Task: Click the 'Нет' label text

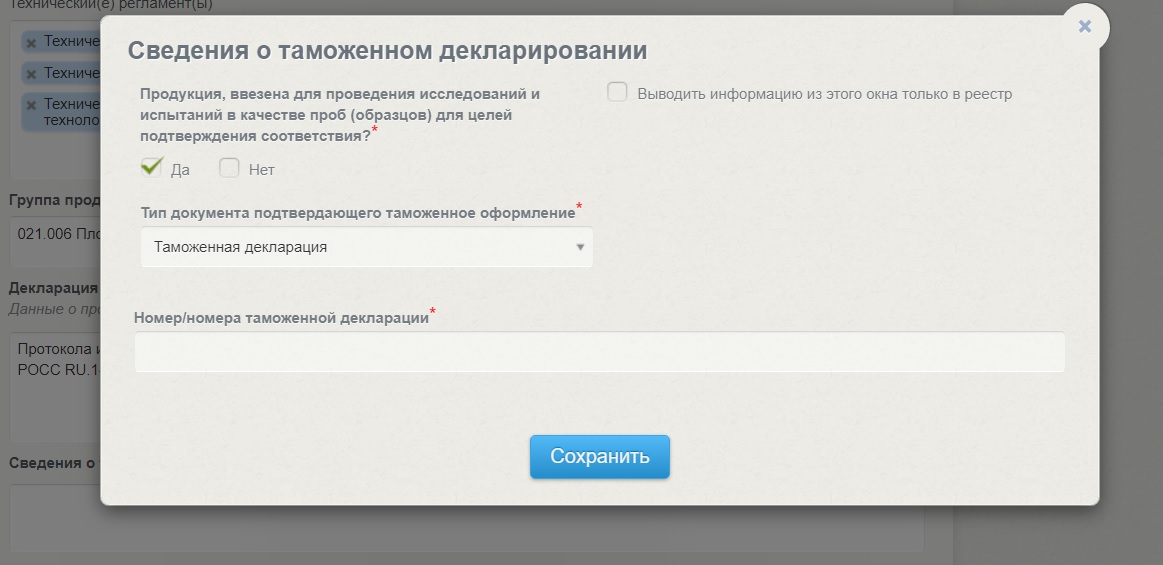Action: (261, 170)
